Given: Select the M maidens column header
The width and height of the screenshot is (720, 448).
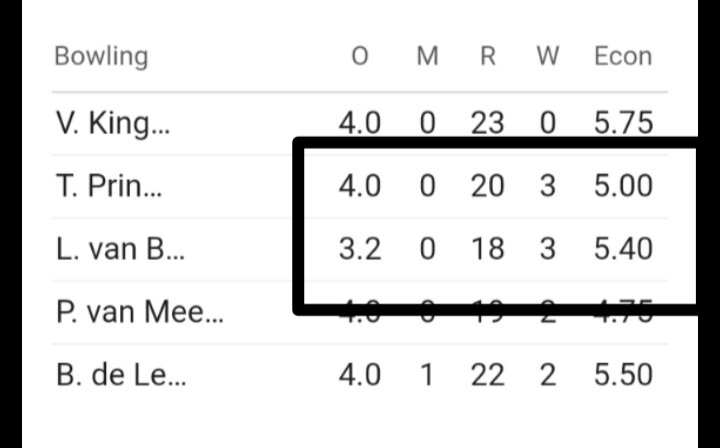Looking at the screenshot, I should coord(427,56).
